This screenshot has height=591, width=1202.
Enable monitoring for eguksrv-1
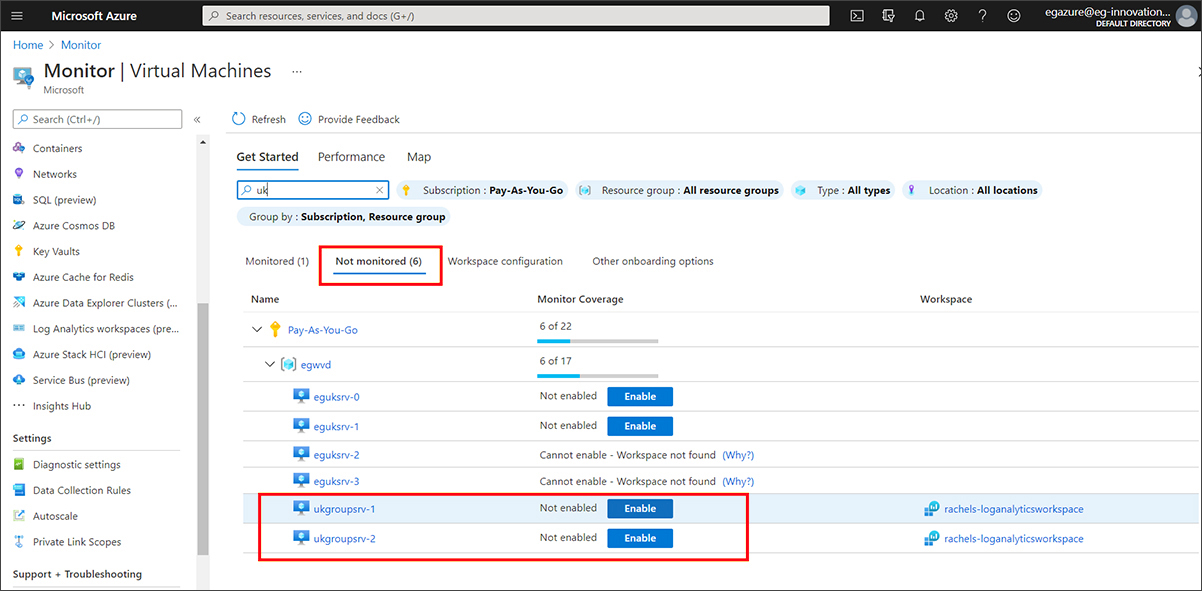click(x=640, y=426)
